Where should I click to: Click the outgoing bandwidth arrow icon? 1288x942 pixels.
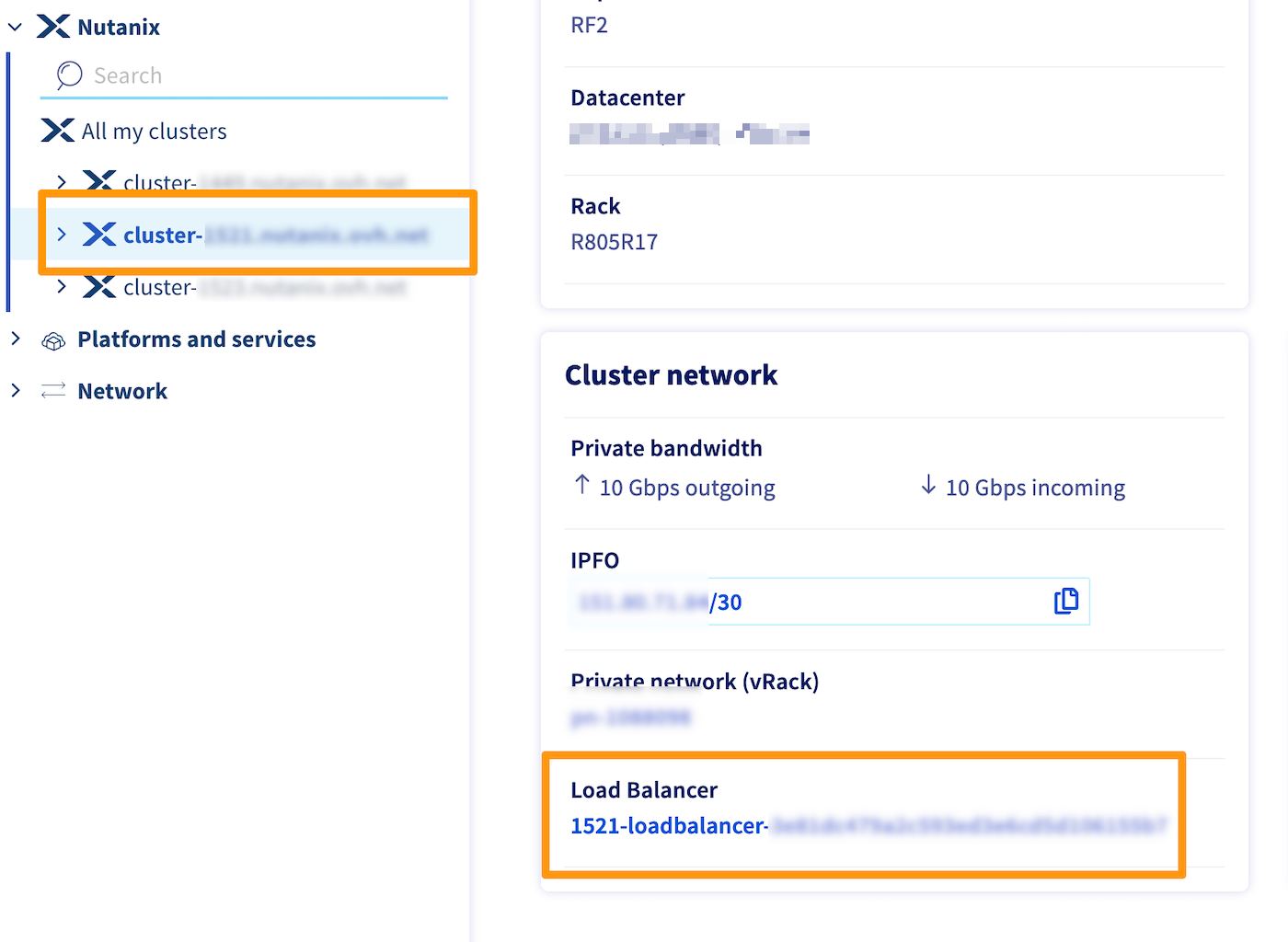point(581,486)
